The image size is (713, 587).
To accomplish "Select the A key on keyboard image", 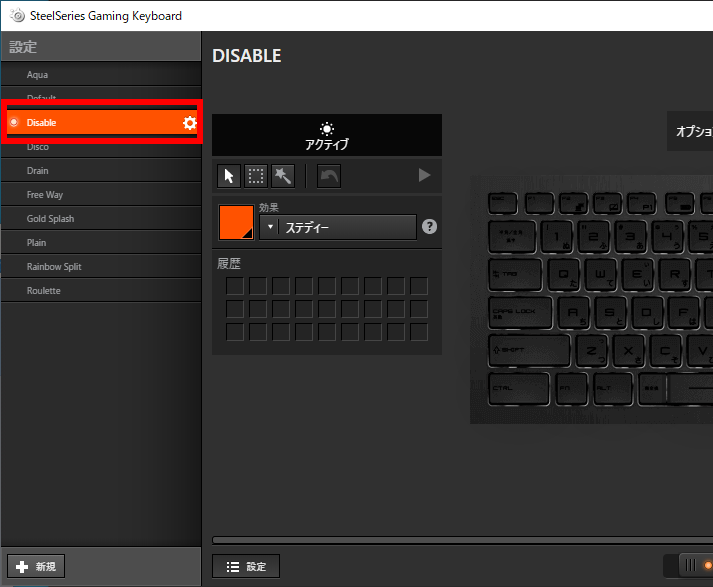I will click(x=573, y=313).
